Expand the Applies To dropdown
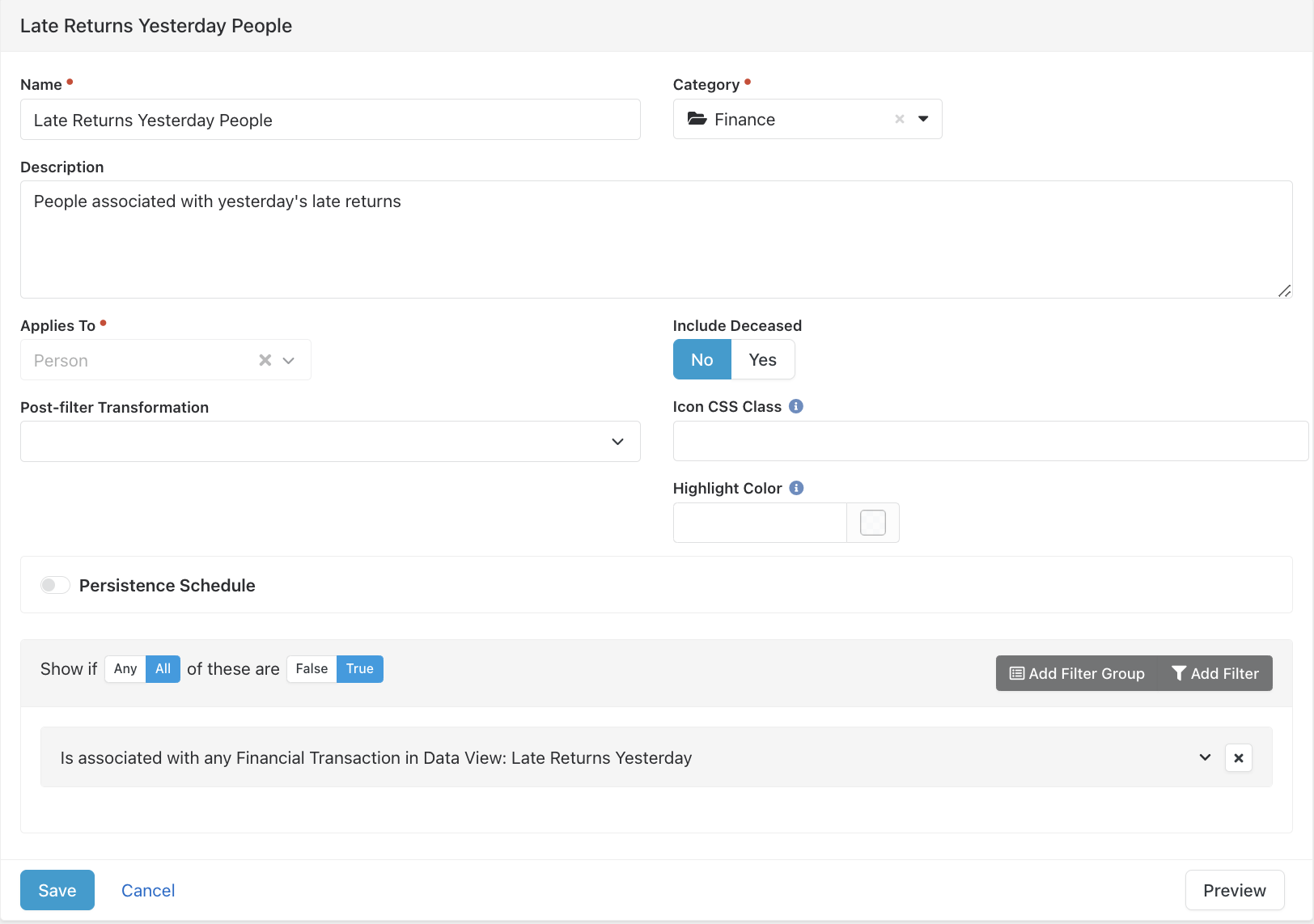 tap(289, 360)
